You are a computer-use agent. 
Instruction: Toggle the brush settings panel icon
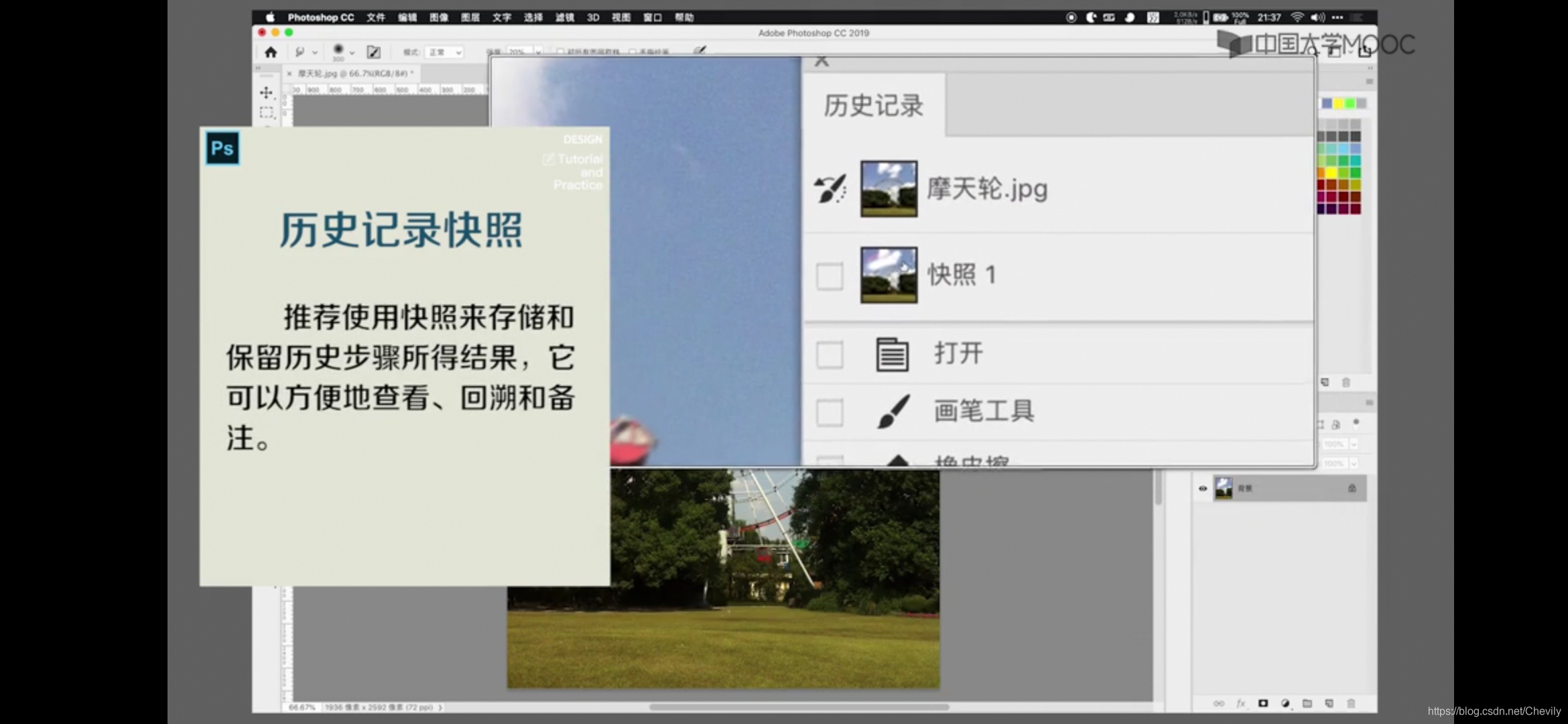tap(374, 52)
